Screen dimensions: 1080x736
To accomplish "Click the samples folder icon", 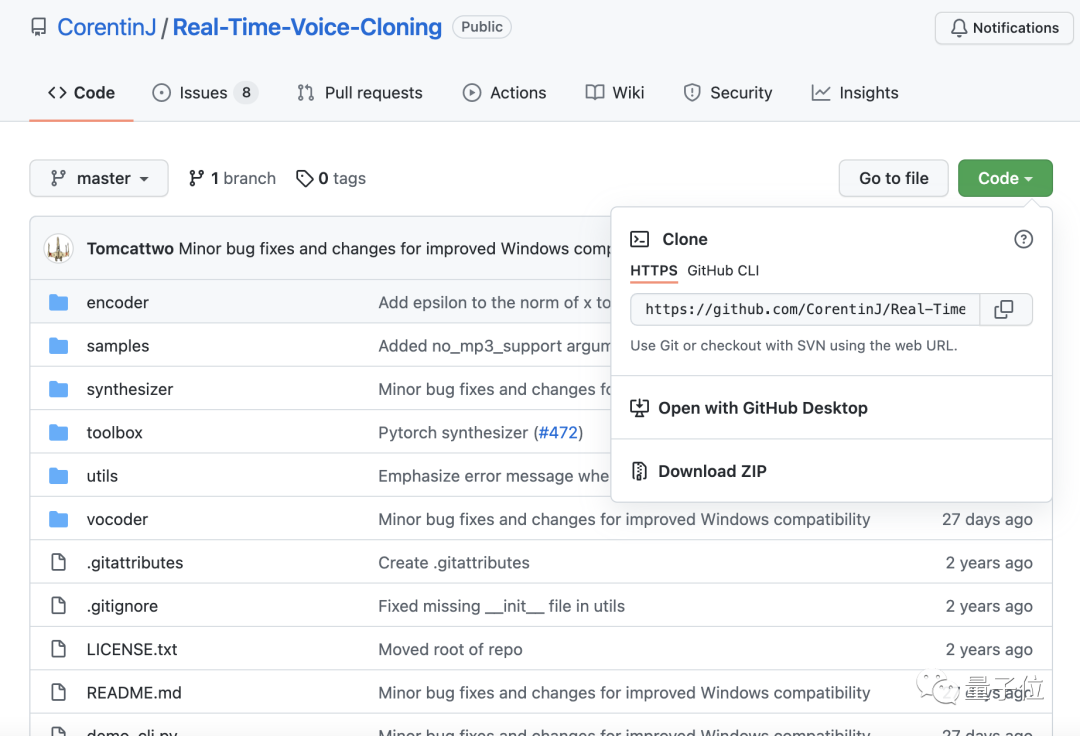I will tap(59, 346).
